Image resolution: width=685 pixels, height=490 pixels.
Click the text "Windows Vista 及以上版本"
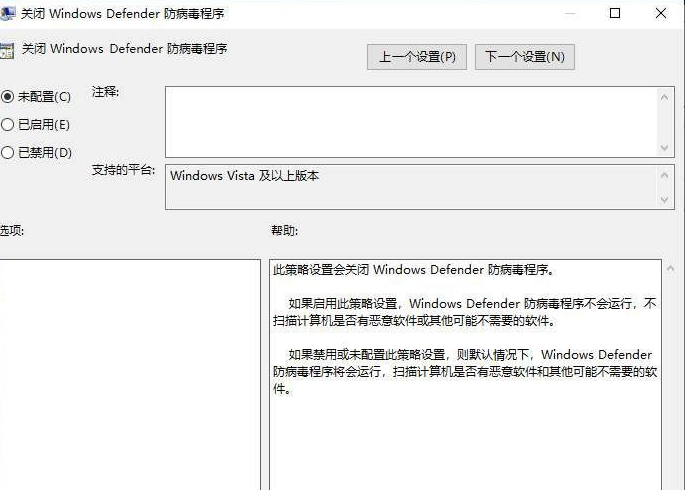coord(245,176)
